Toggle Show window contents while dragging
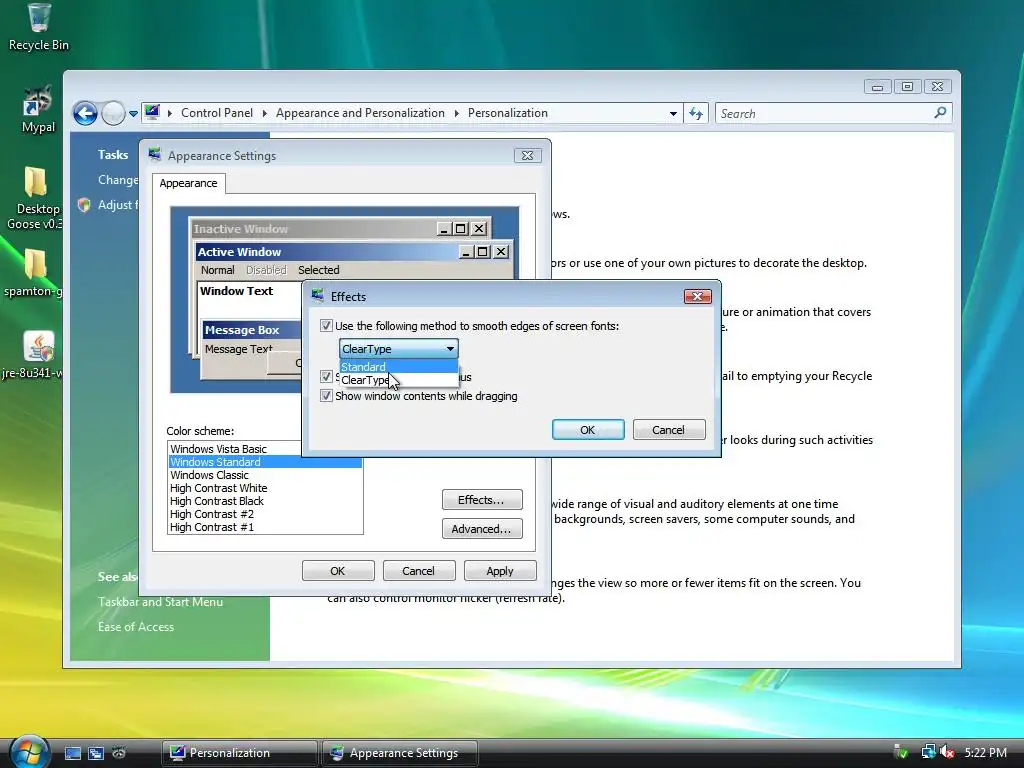The image size is (1024, 768). click(x=326, y=396)
